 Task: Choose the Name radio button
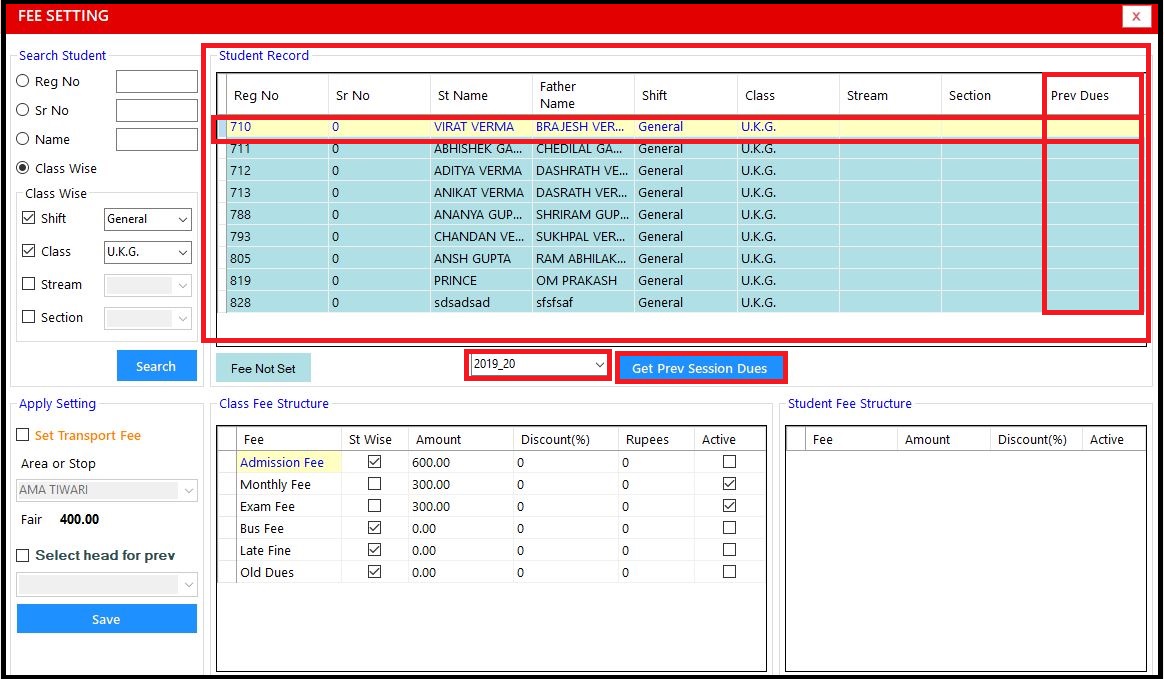point(23,140)
